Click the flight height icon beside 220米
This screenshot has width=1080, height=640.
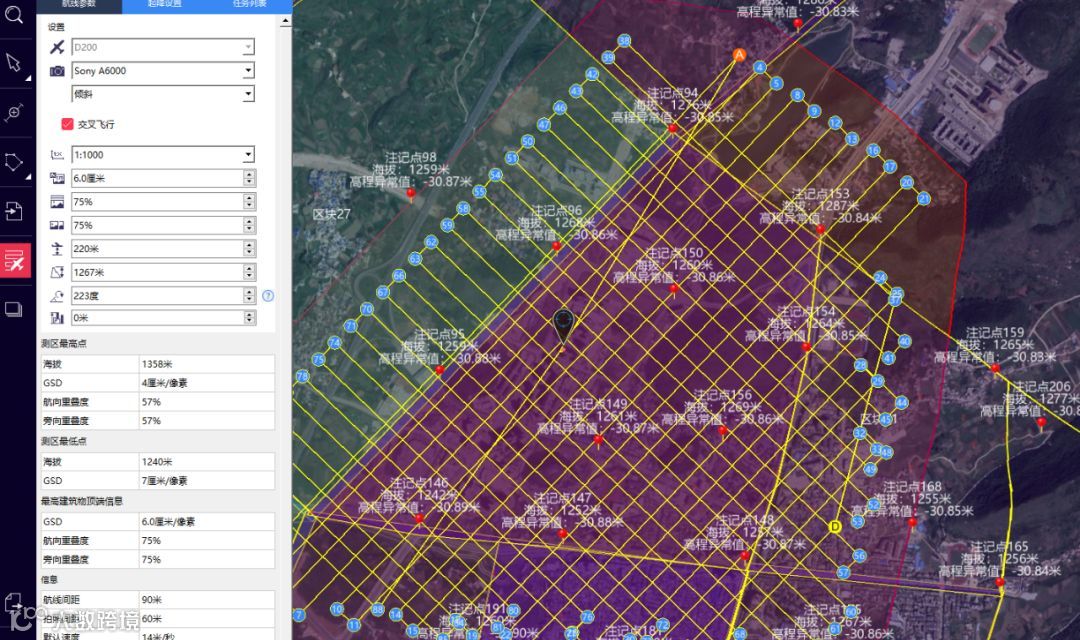click(x=57, y=249)
